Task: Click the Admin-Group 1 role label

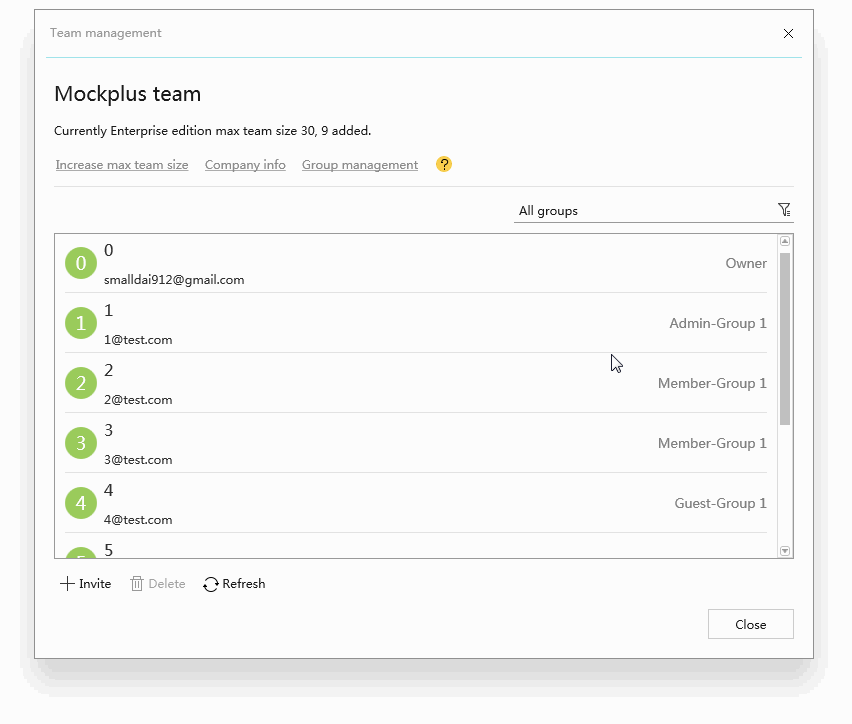Action: (718, 323)
